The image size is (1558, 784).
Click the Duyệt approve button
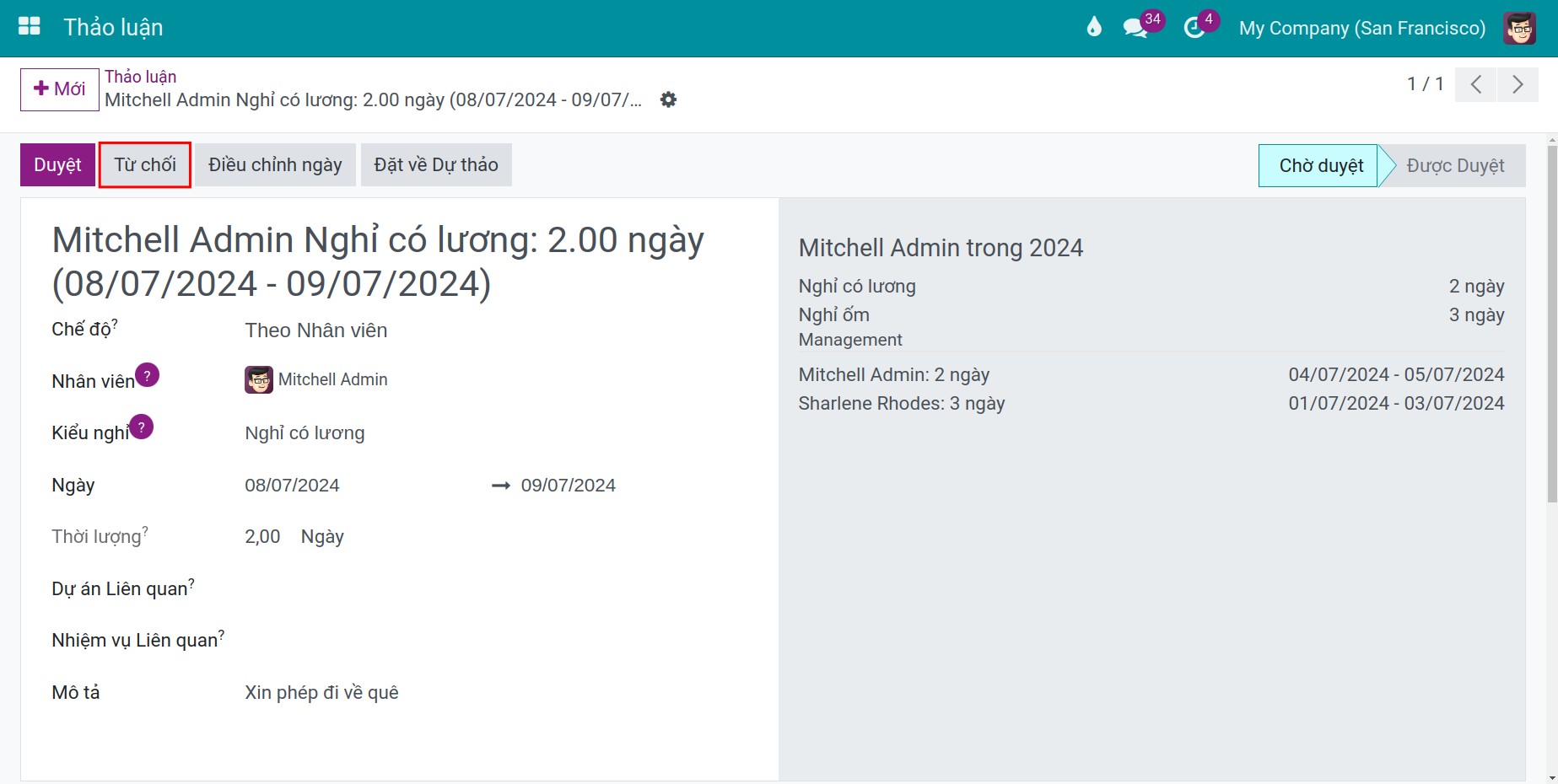[57, 164]
